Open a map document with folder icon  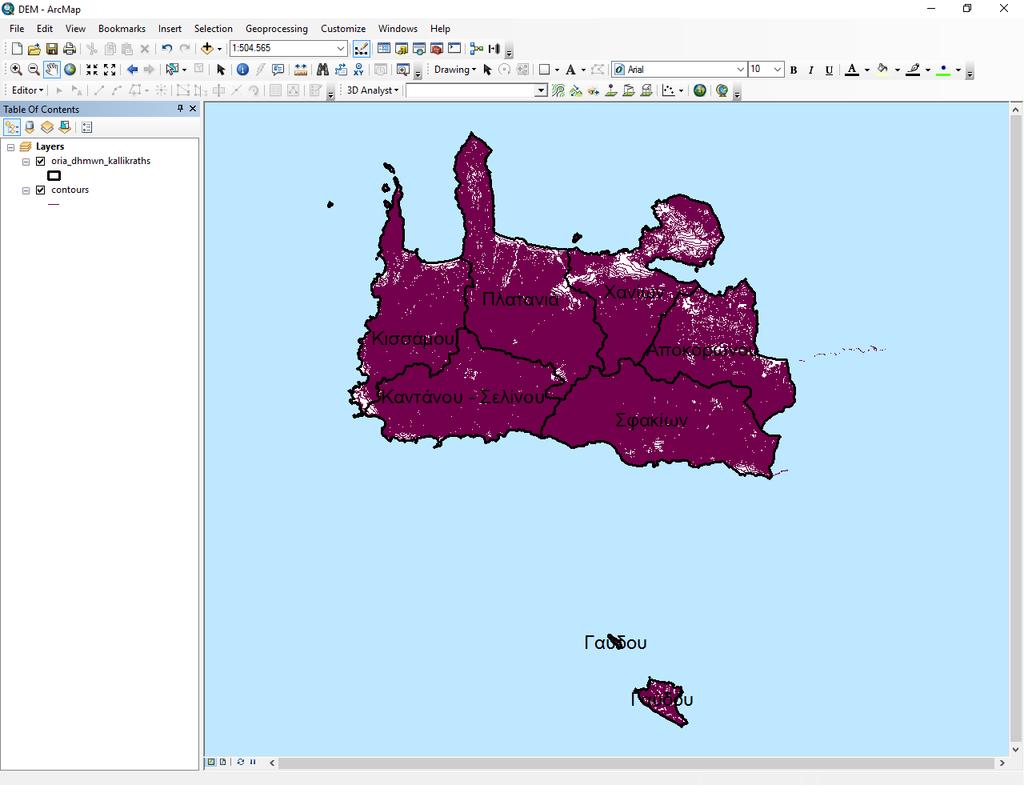point(34,48)
